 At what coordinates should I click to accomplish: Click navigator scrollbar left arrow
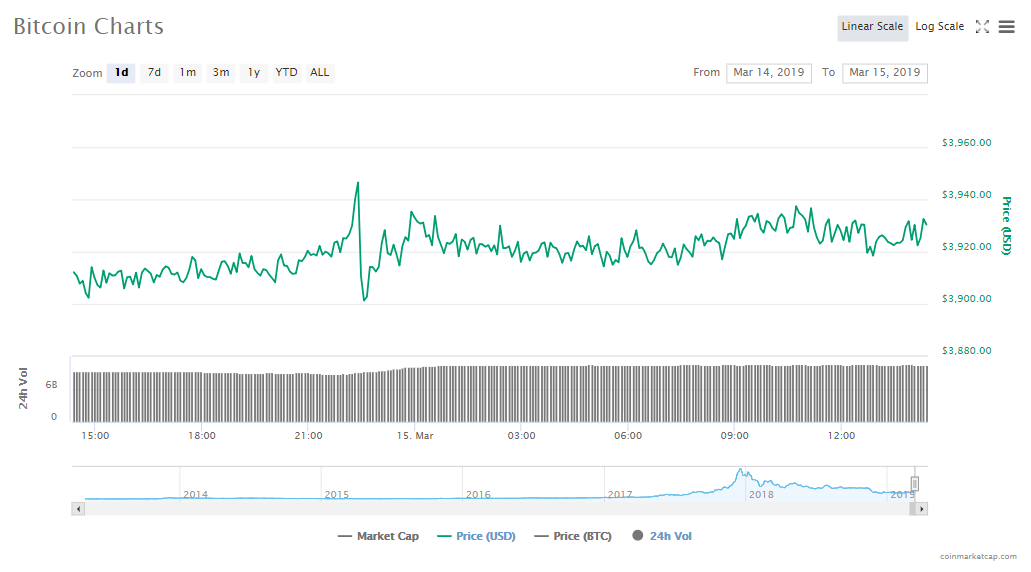(77, 509)
